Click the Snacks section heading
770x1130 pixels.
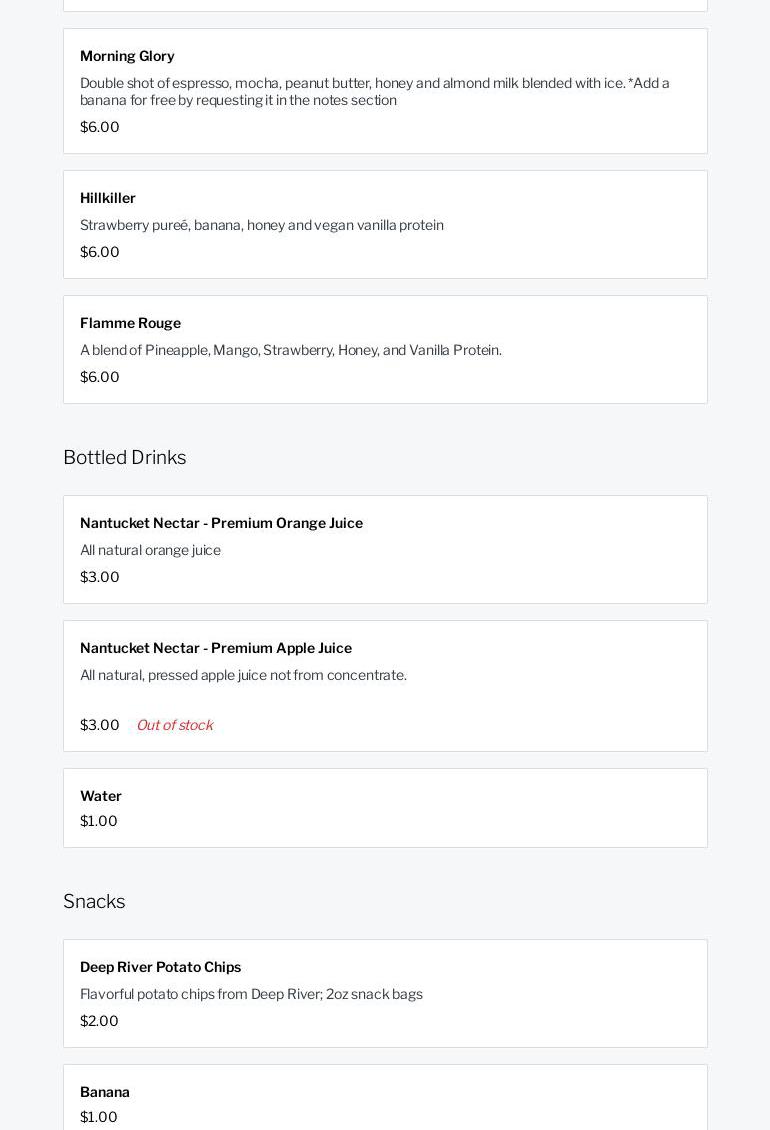tap(94, 901)
